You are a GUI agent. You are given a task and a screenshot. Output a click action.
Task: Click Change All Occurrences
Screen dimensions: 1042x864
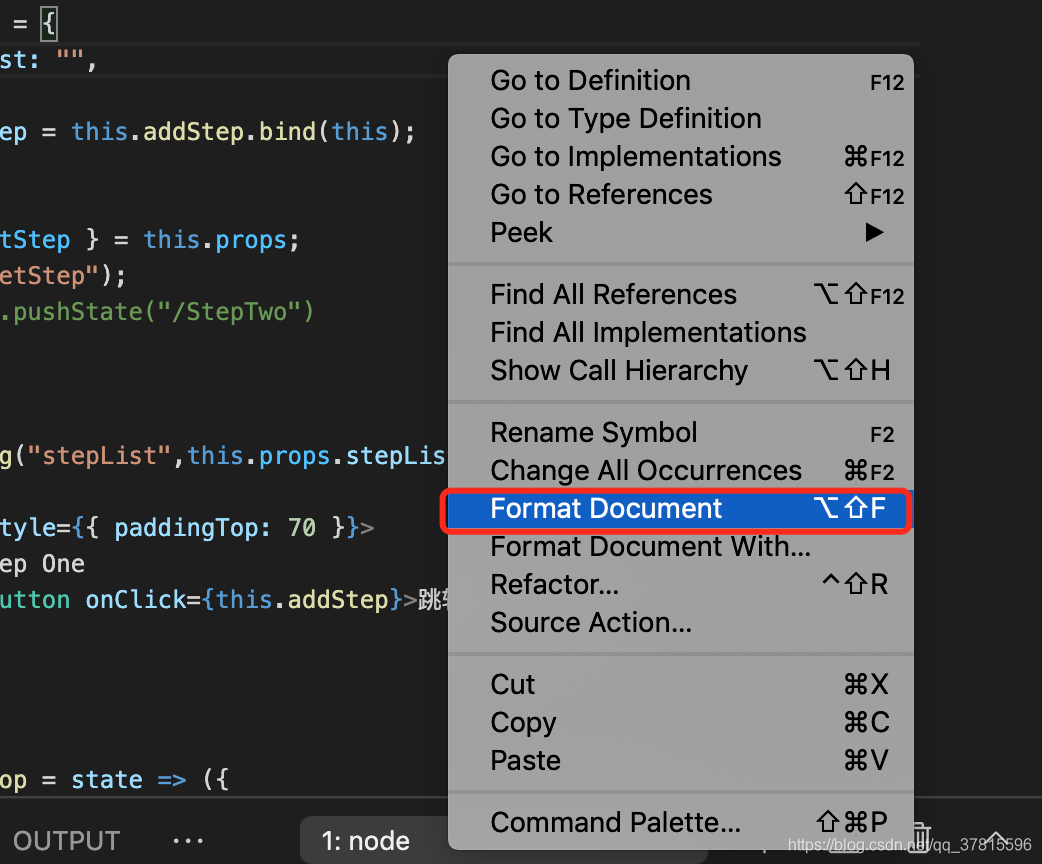[646, 471]
